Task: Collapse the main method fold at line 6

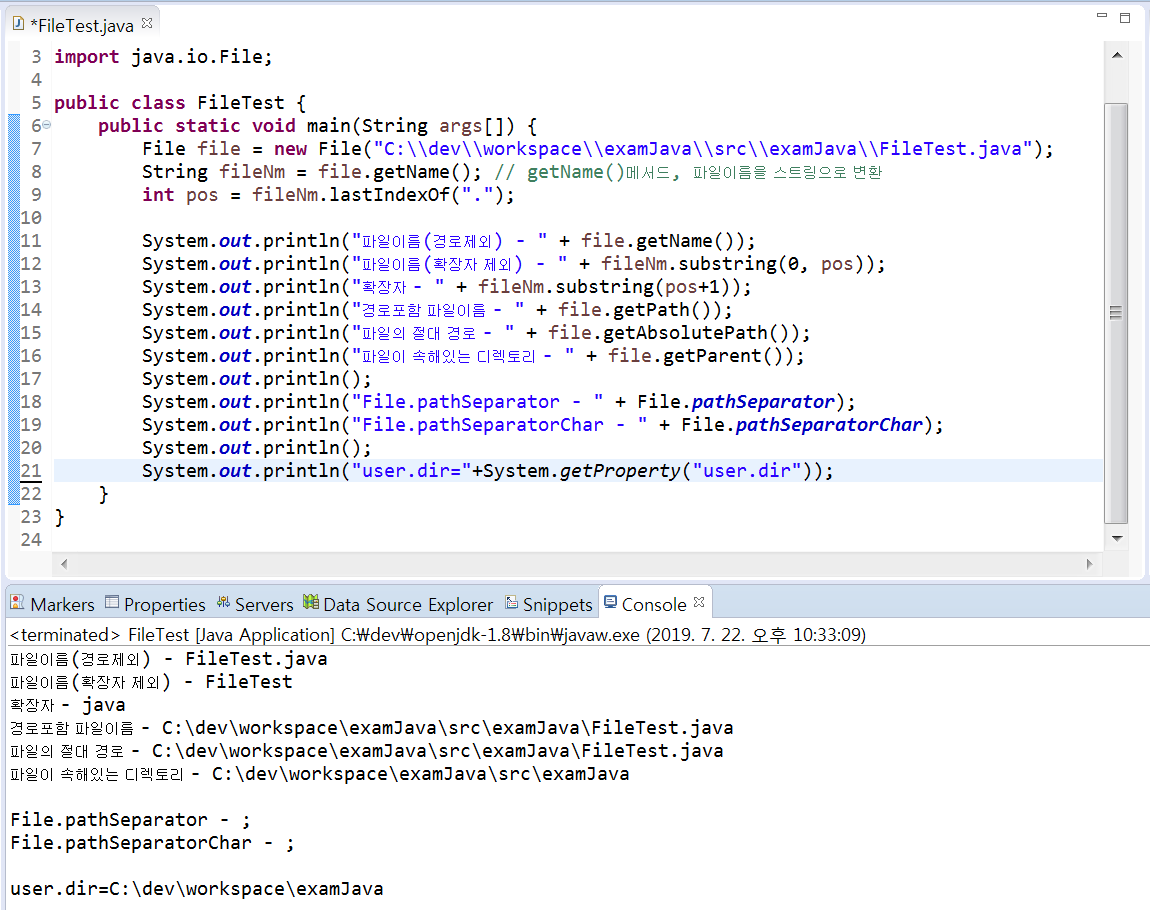Action: 46,125
